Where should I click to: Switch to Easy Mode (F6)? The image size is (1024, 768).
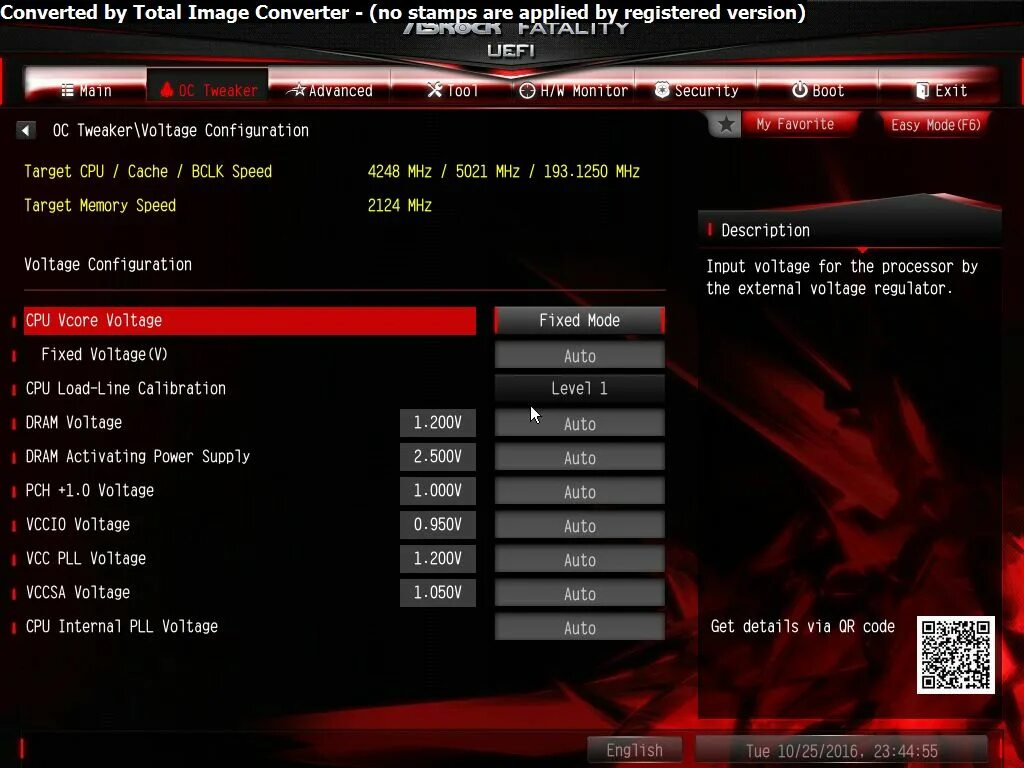[x=935, y=124]
